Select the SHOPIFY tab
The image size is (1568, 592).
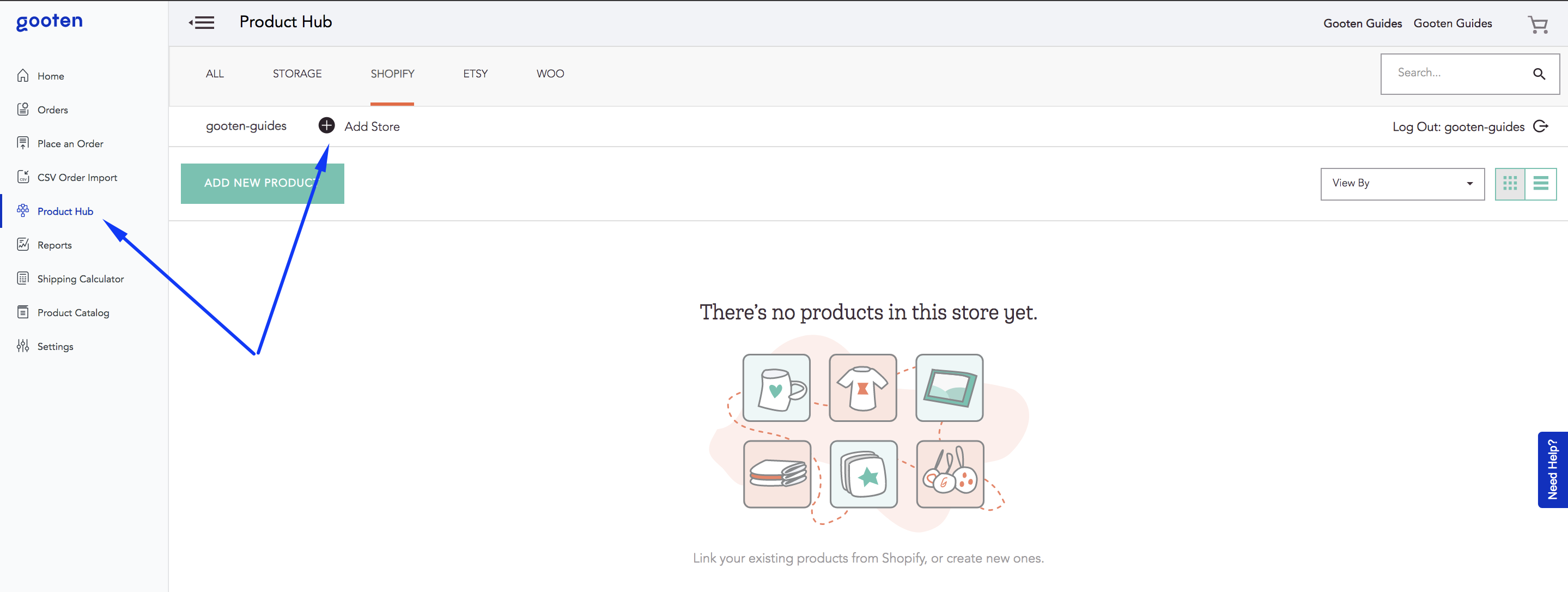pos(393,74)
